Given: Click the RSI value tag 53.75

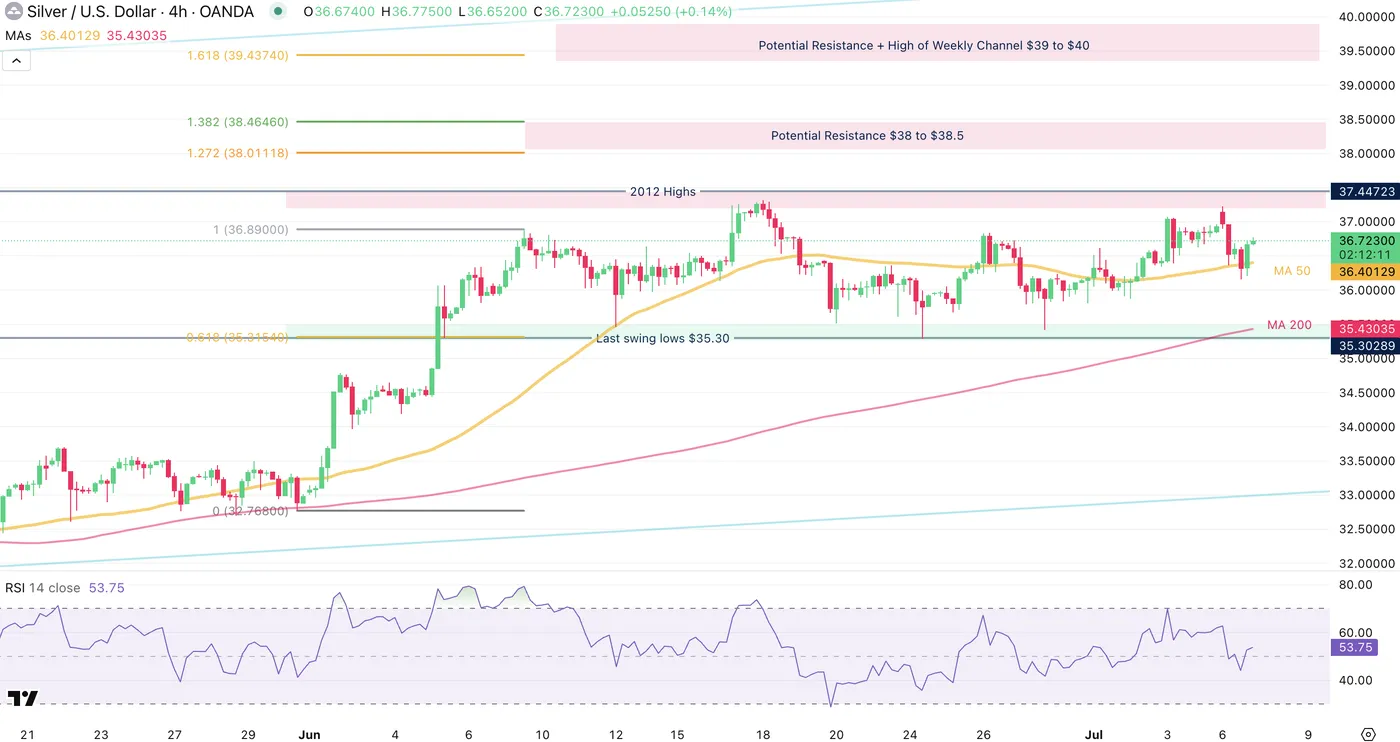Looking at the screenshot, I should 1355,647.
